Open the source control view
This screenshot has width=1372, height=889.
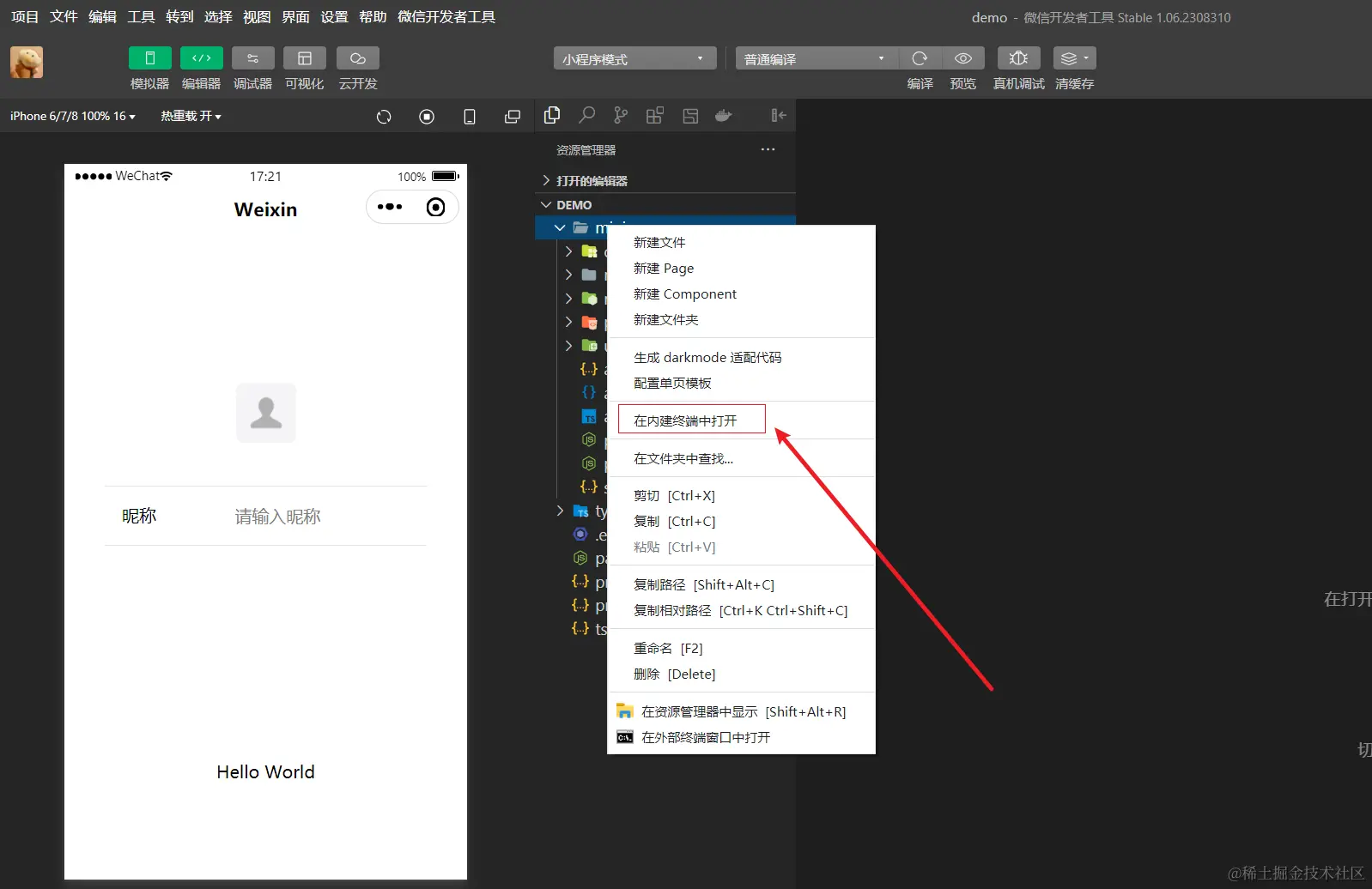pyautogui.click(x=621, y=115)
